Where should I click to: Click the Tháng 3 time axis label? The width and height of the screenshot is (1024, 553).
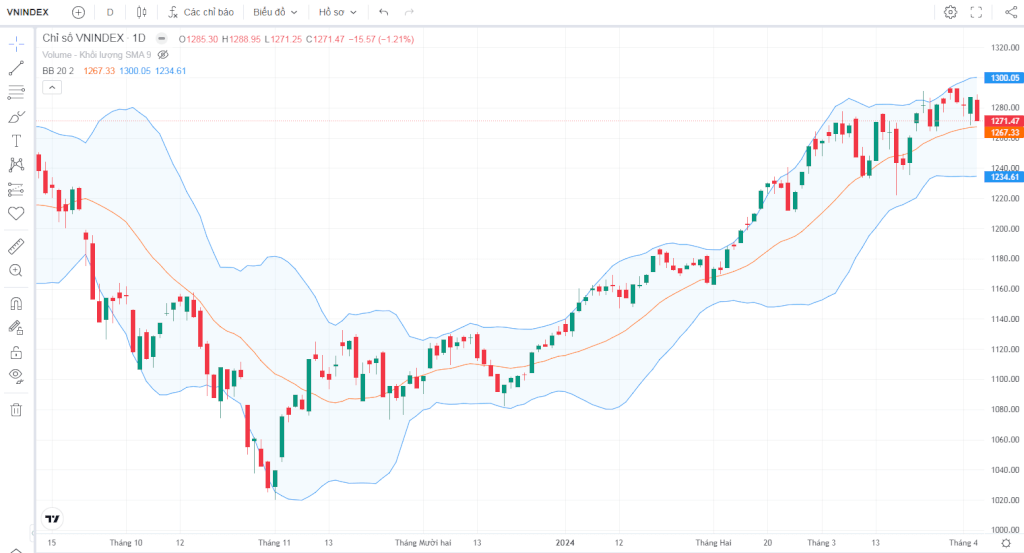coord(822,543)
